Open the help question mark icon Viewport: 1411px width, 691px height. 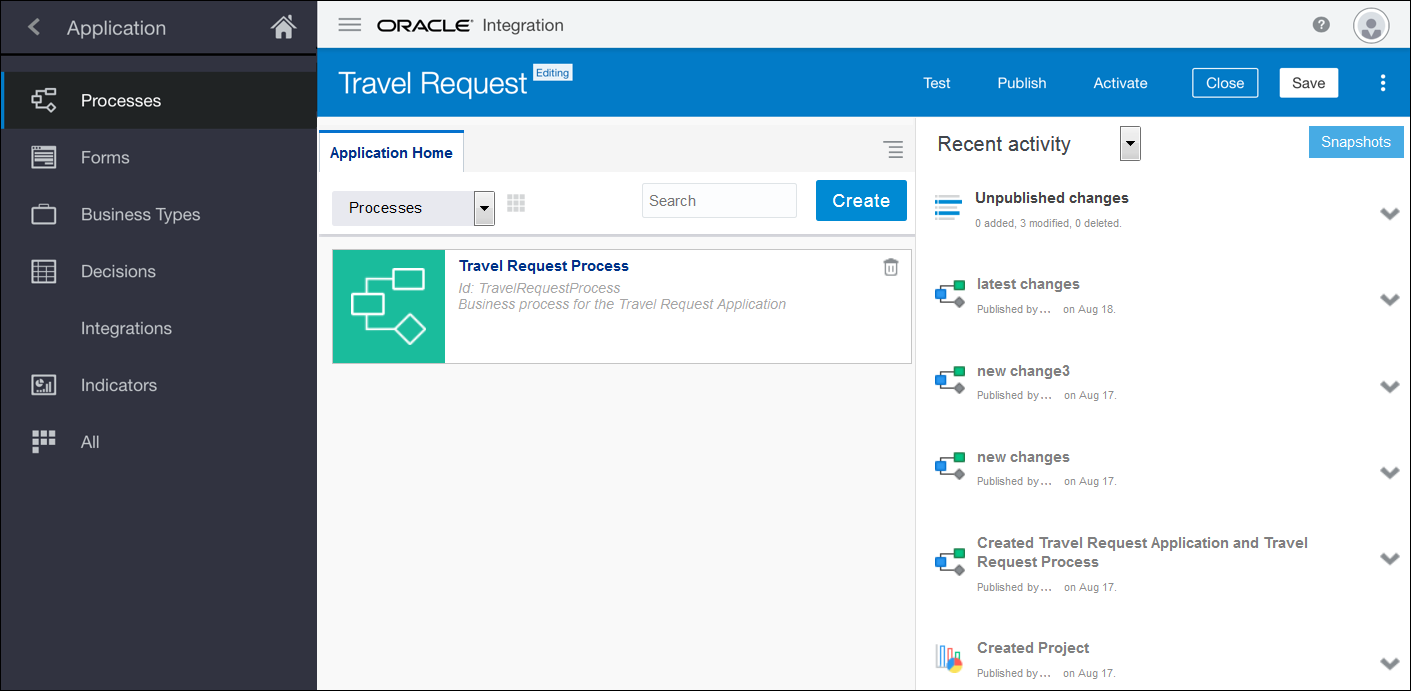[x=1321, y=25]
